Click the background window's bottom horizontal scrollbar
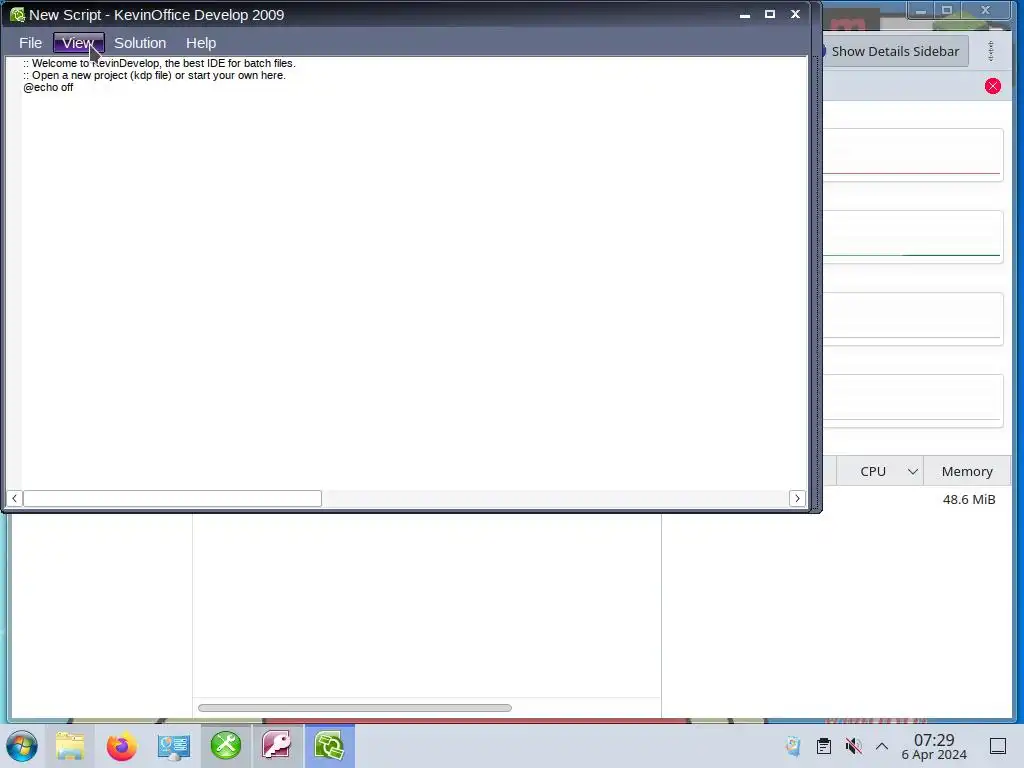 coord(355,708)
